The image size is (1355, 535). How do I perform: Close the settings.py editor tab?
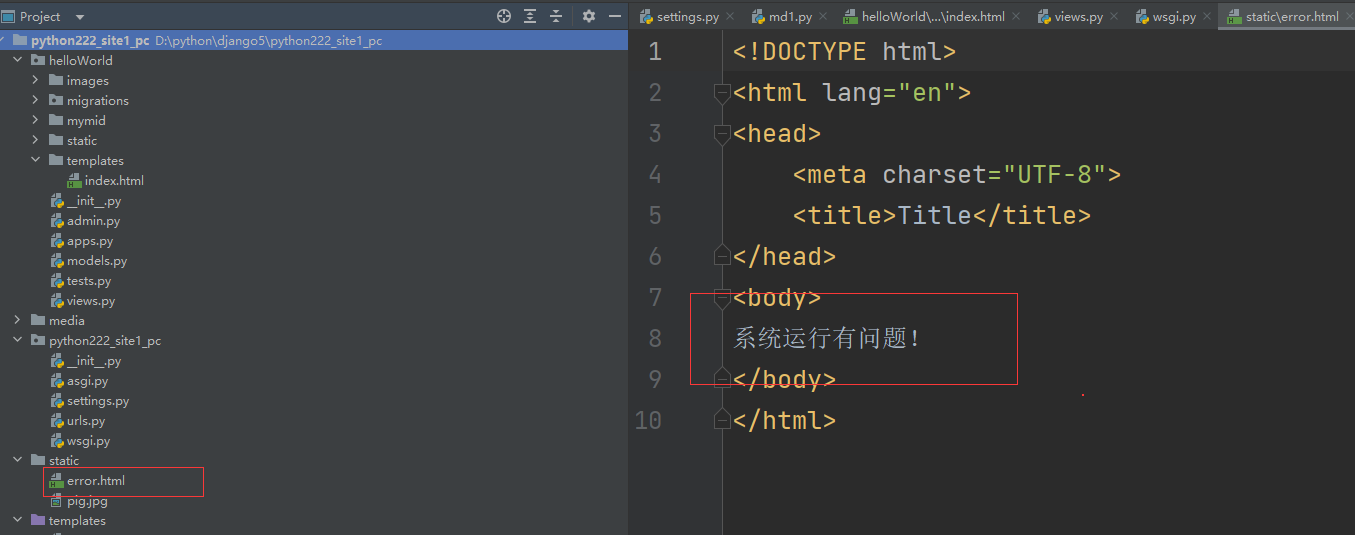(x=729, y=17)
